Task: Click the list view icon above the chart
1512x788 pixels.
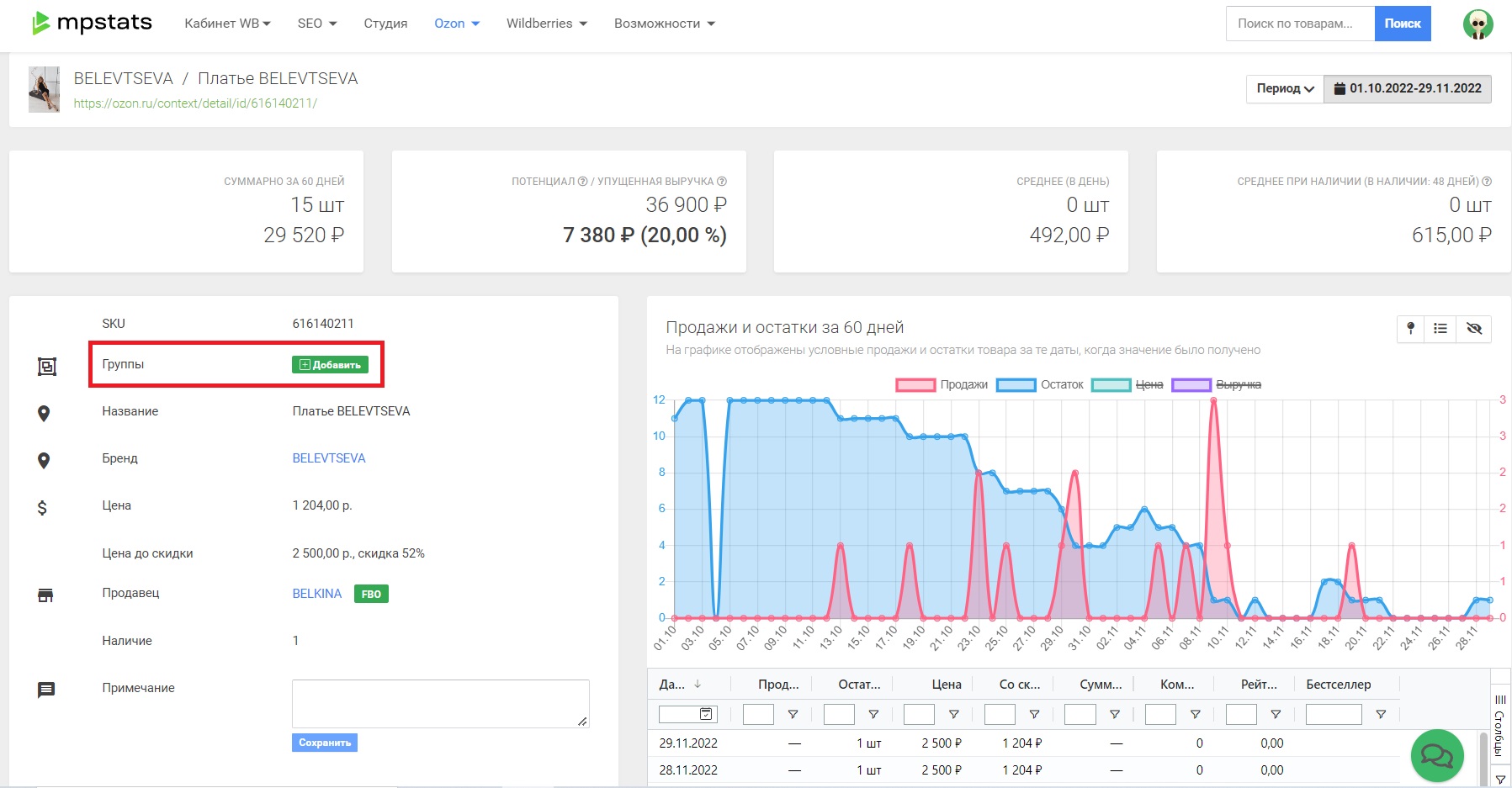Action: tap(1440, 328)
